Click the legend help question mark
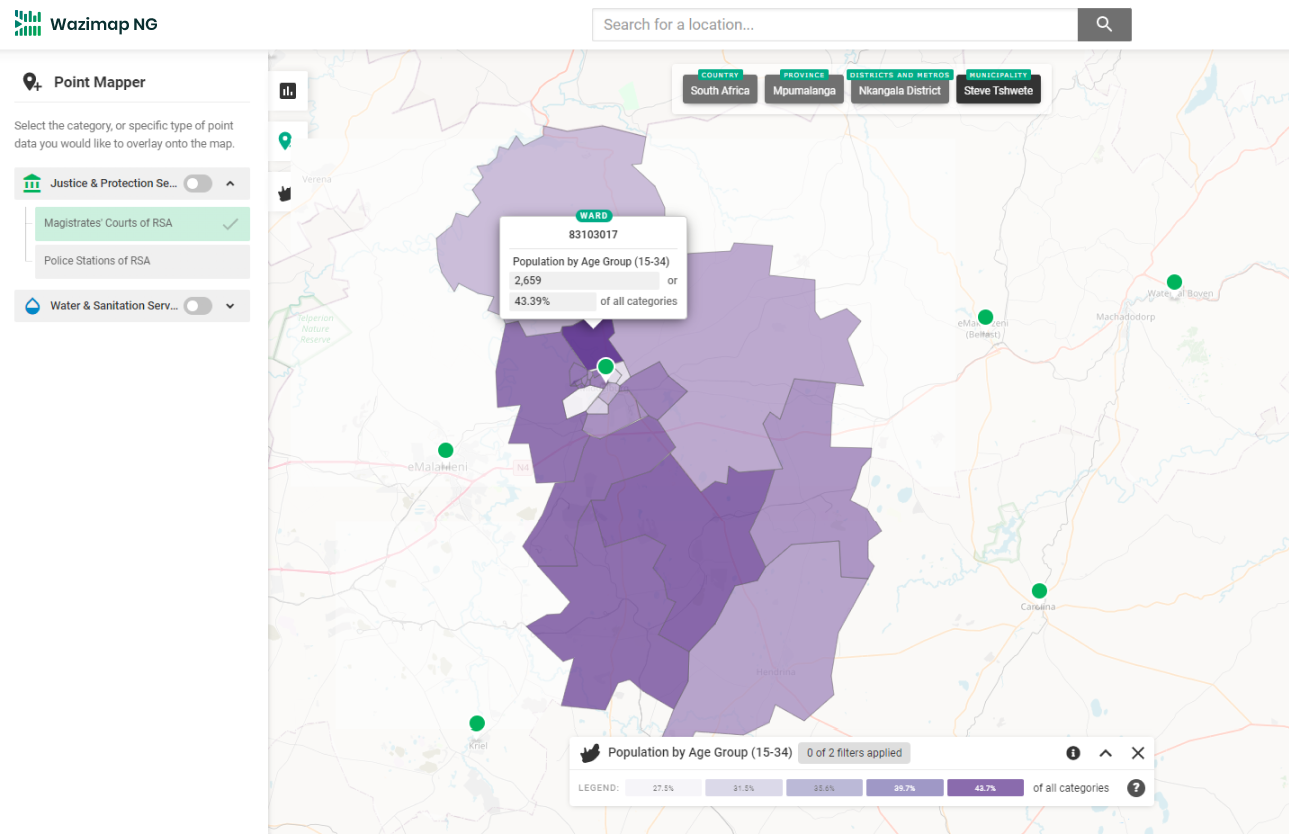Image resolution: width=1289 pixels, height=834 pixels. click(1136, 788)
